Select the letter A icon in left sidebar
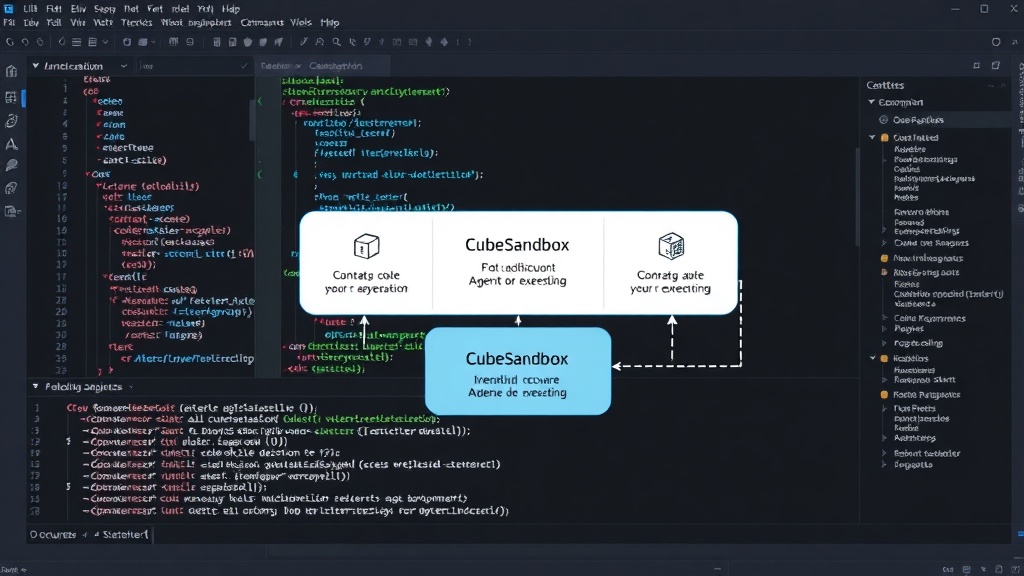 (x=11, y=144)
